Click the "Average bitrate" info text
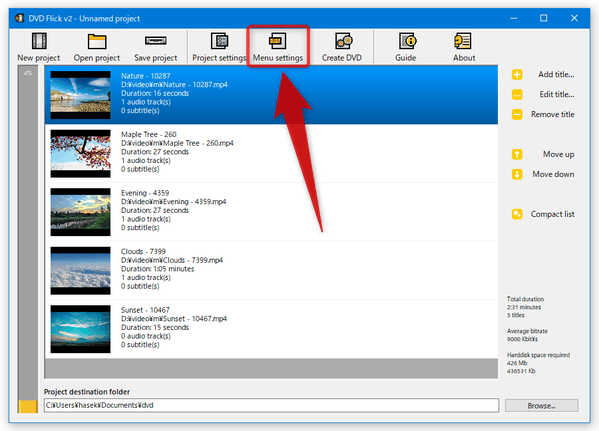The image size is (599, 431). coord(527,331)
